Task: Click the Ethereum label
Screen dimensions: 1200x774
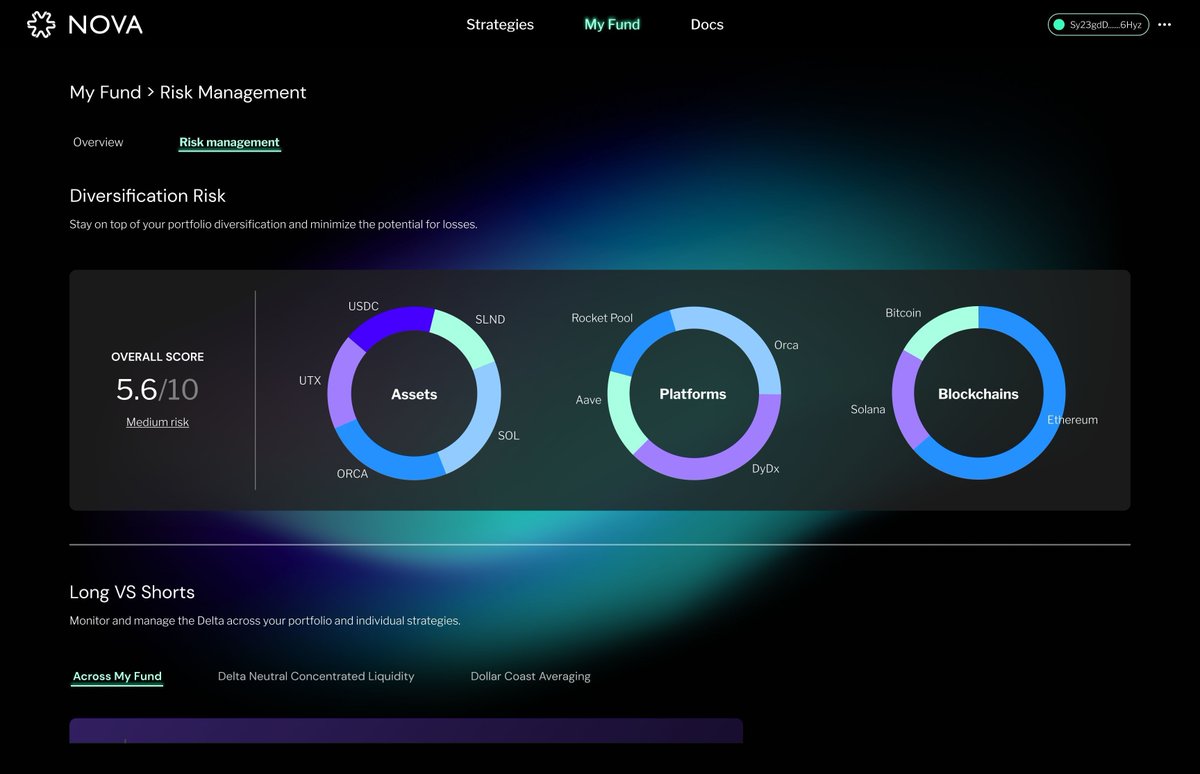Action: (x=1072, y=420)
